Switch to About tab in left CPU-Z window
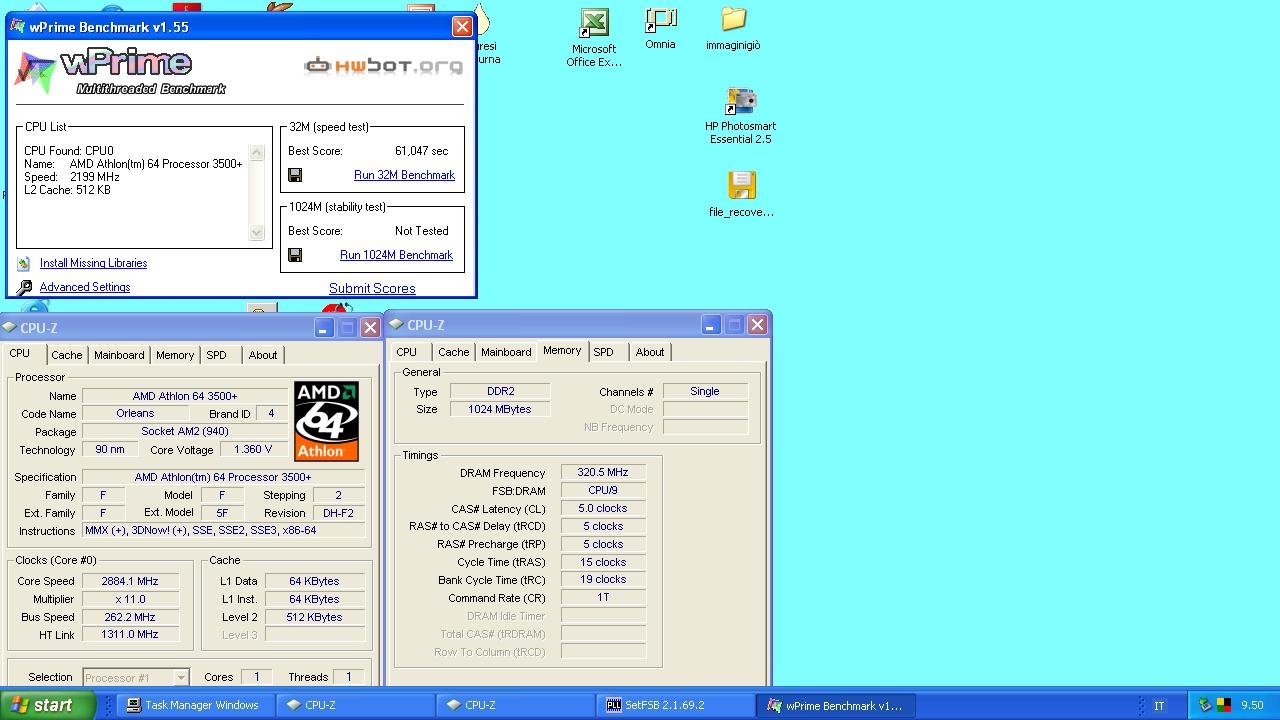The image size is (1280, 720). (x=263, y=355)
